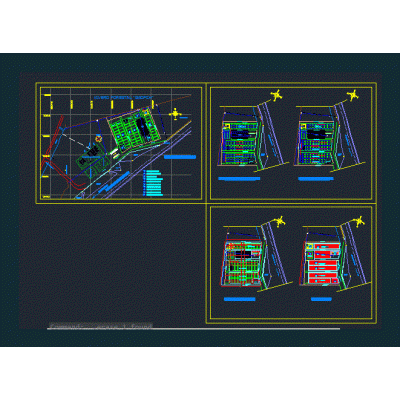The width and height of the screenshot is (400, 400).
Task: Click blue caption under top-right floor plan
Action: pos(316,179)
